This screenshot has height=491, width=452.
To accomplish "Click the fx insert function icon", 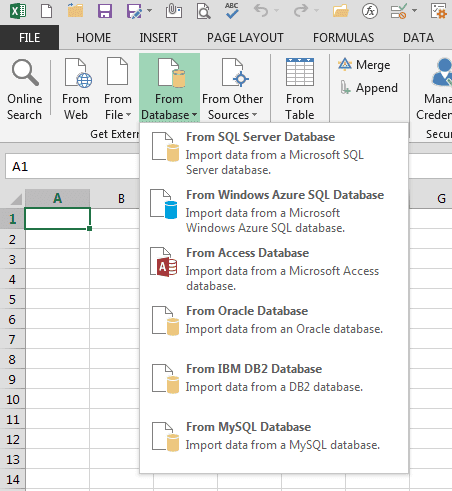I will click(x=370, y=11).
